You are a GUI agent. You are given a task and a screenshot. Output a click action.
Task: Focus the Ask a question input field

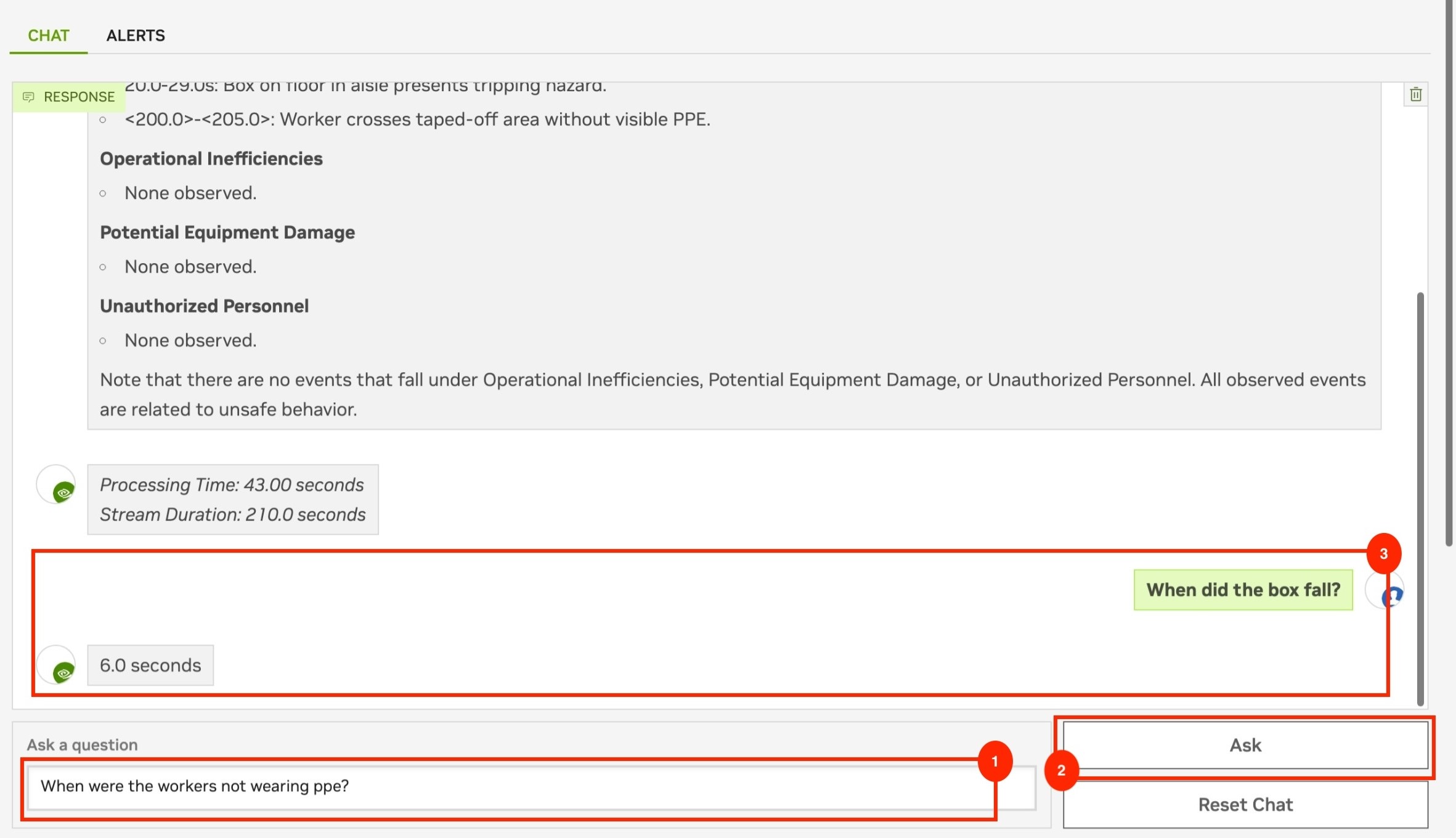pyautogui.click(x=531, y=786)
